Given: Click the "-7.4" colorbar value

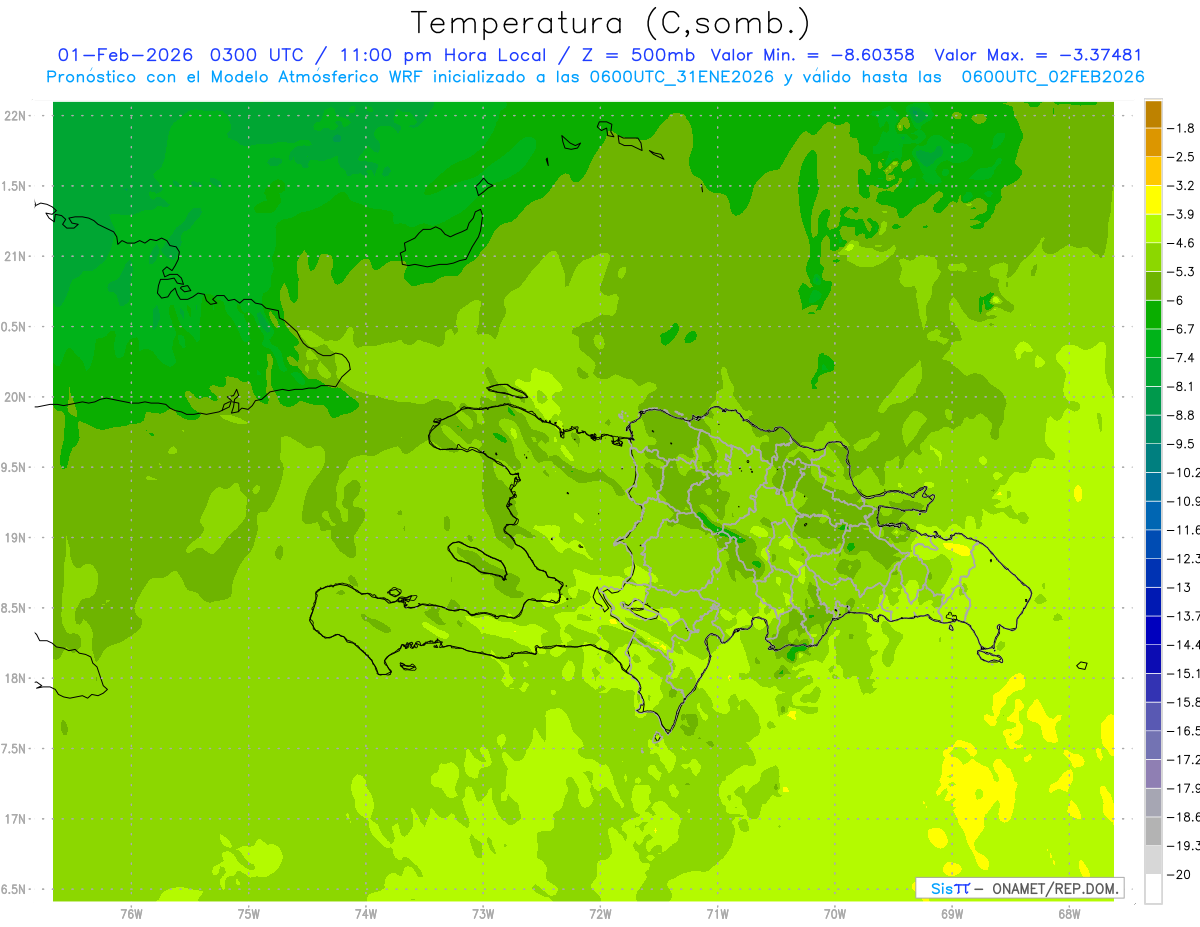Looking at the screenshot, I should click(x=1181, y=357).
